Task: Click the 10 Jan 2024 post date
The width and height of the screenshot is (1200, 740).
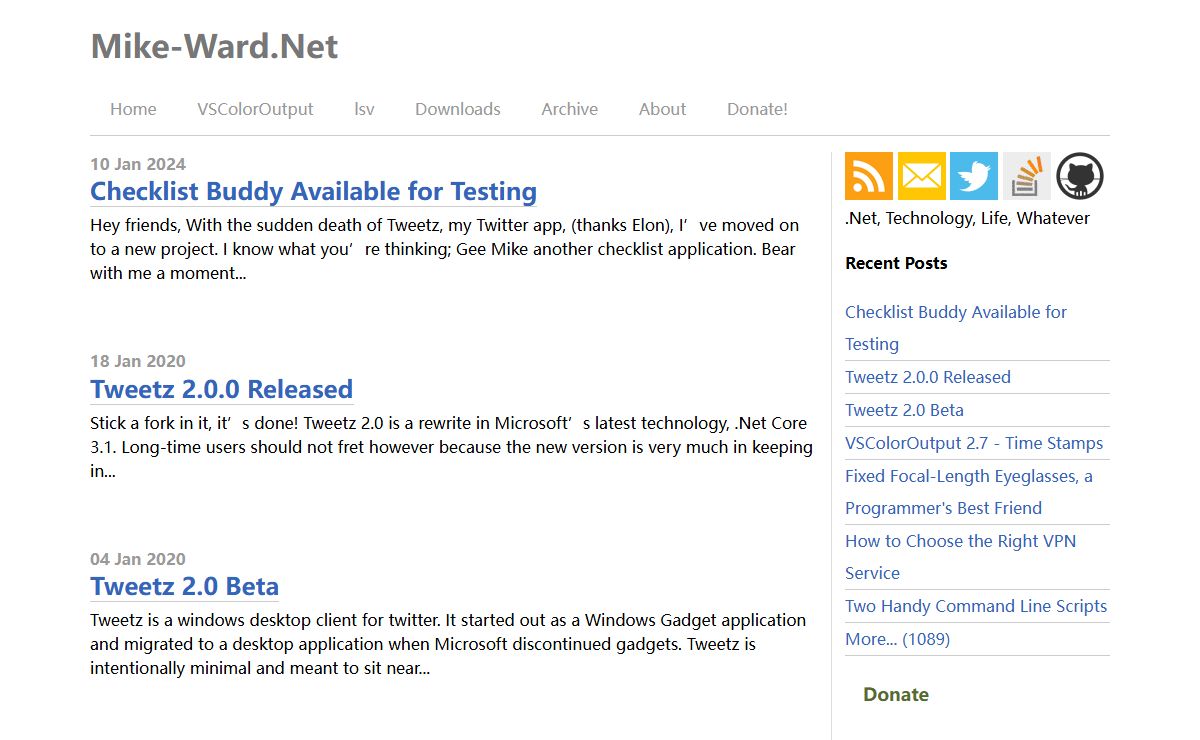Action: tap(138, 164)
